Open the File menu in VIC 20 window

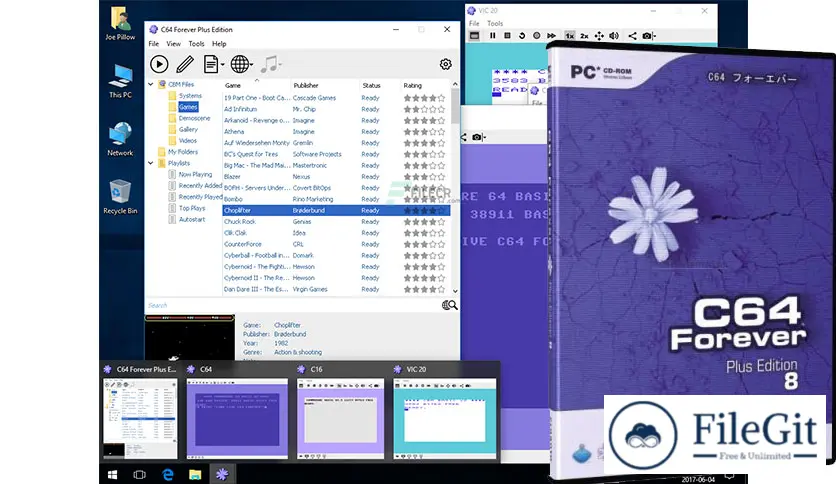474,23
